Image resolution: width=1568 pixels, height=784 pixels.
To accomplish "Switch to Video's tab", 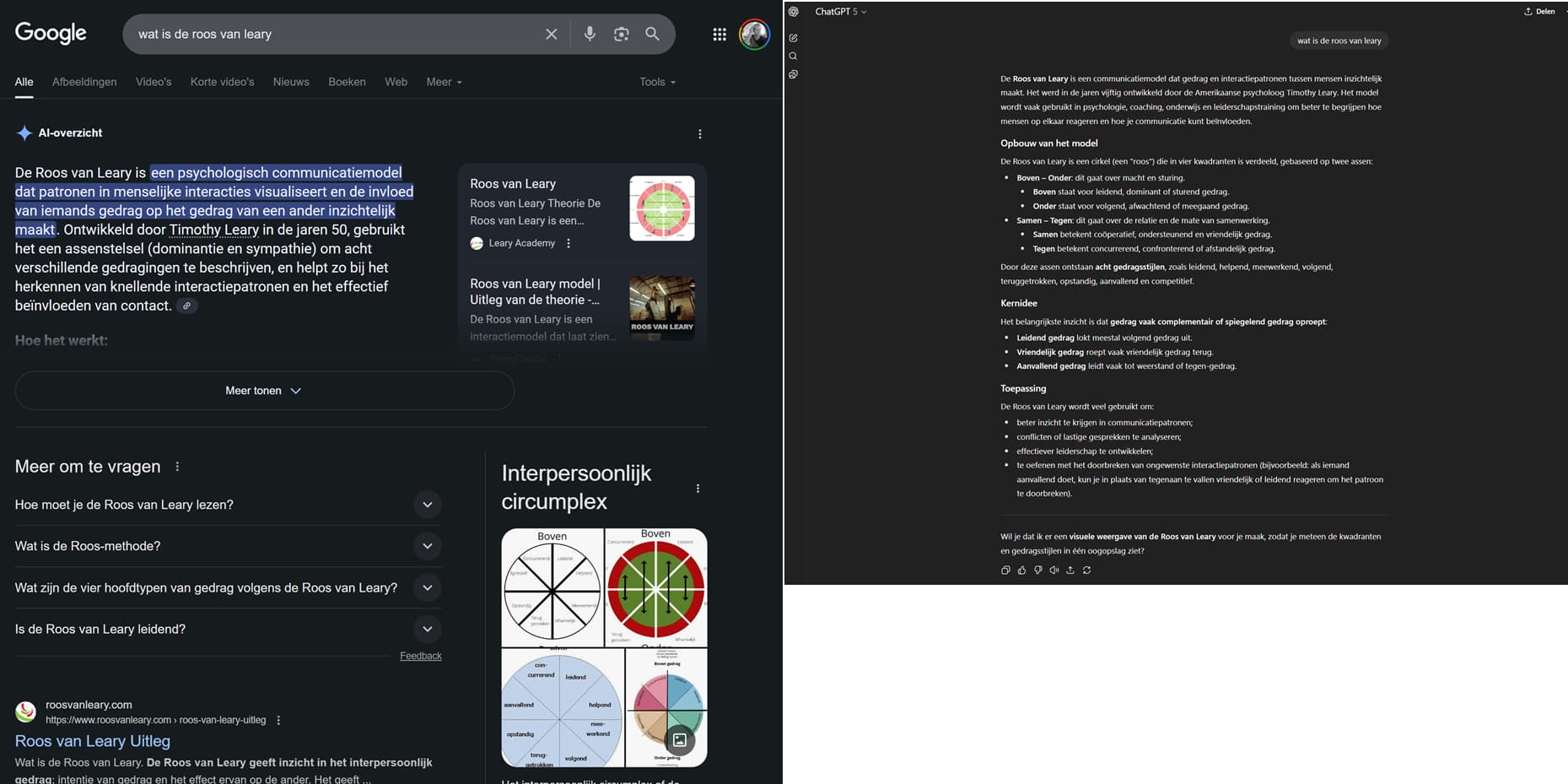I will pos(154,82).
